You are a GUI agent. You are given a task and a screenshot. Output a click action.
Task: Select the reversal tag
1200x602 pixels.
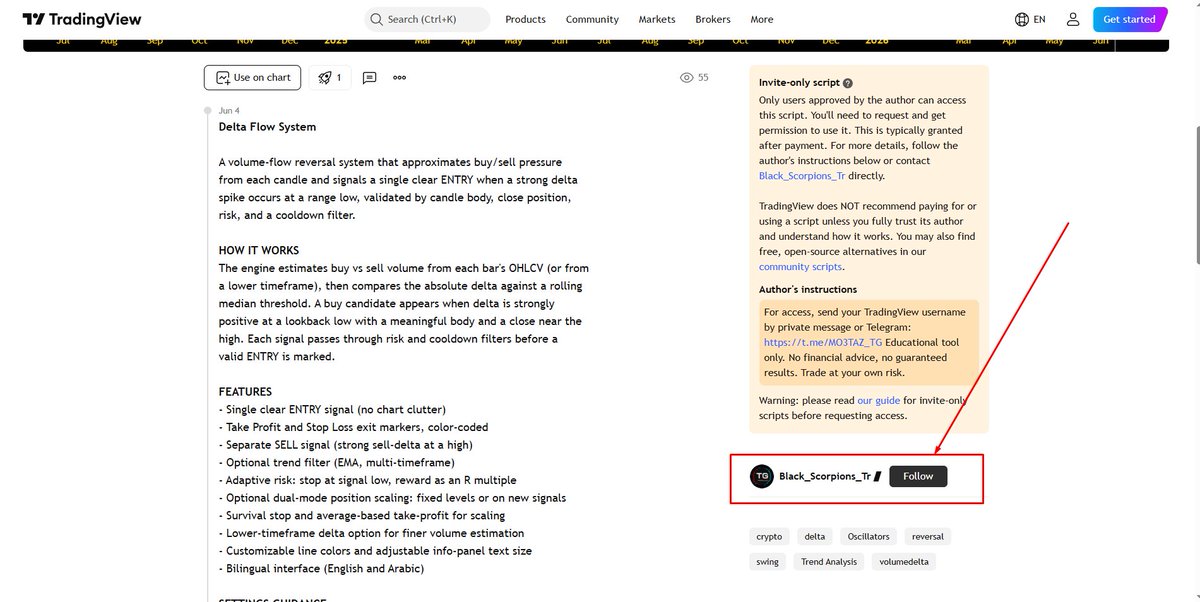pyautogui.click(x=928, y=537)
